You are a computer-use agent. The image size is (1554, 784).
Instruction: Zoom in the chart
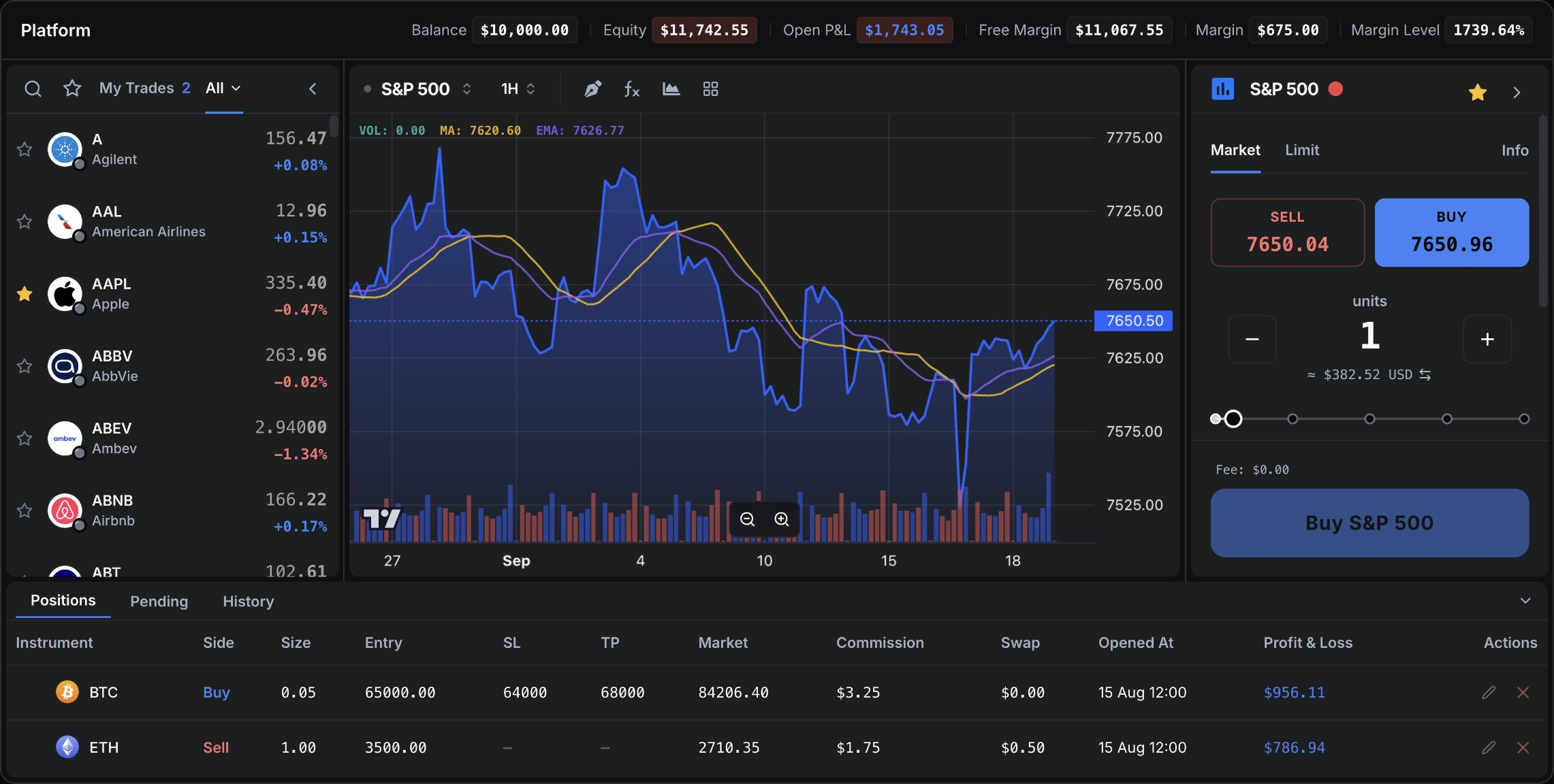[782, 519]
